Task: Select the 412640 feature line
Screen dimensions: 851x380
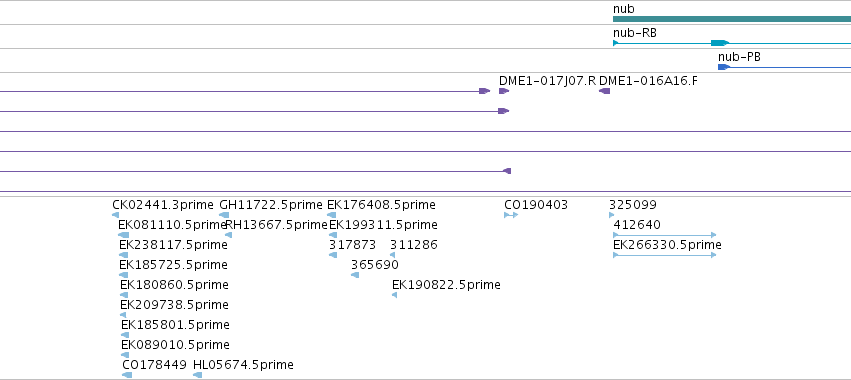Action: [x=664, y=235]
